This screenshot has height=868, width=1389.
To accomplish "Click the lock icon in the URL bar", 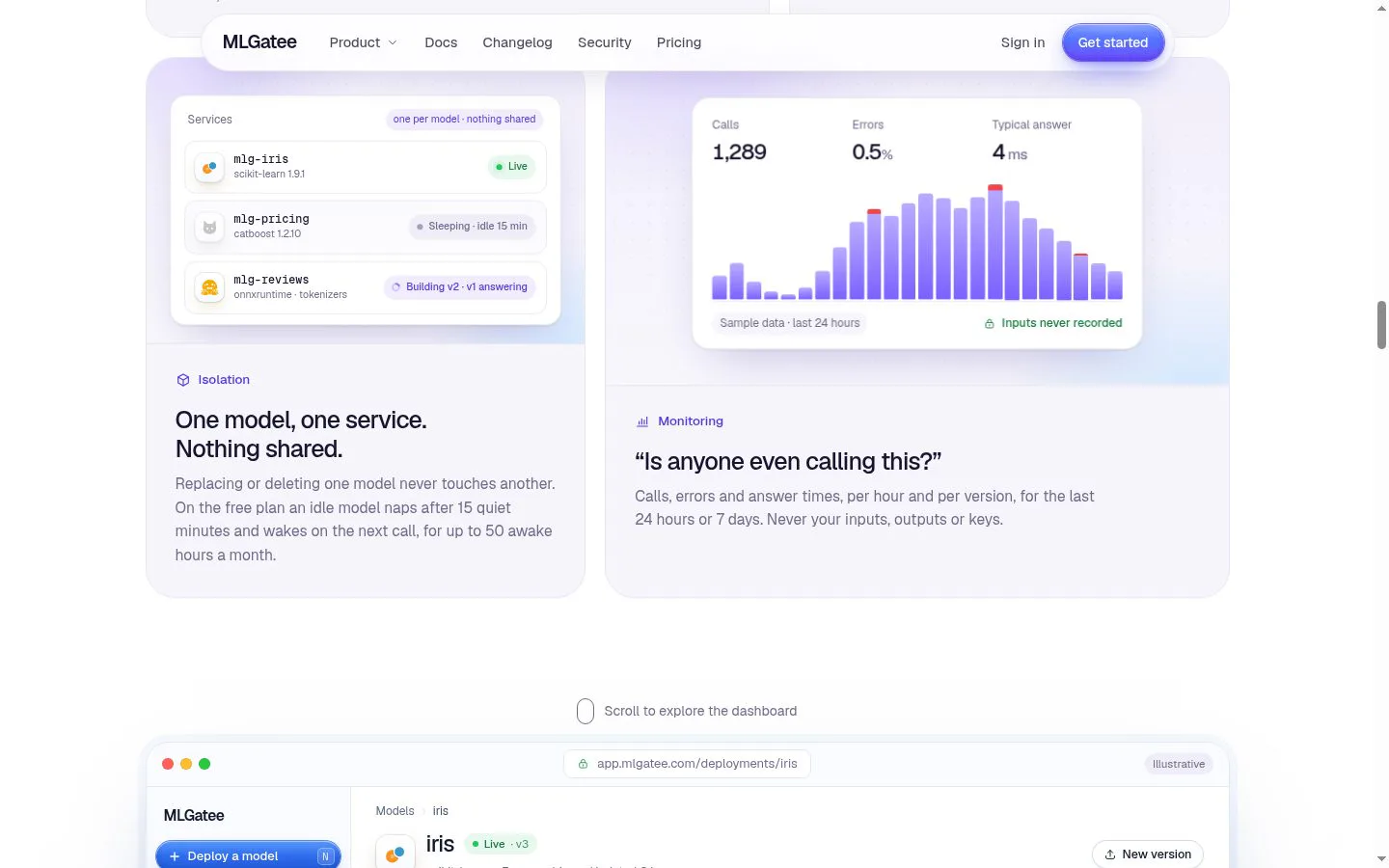I will pos(583,764).
